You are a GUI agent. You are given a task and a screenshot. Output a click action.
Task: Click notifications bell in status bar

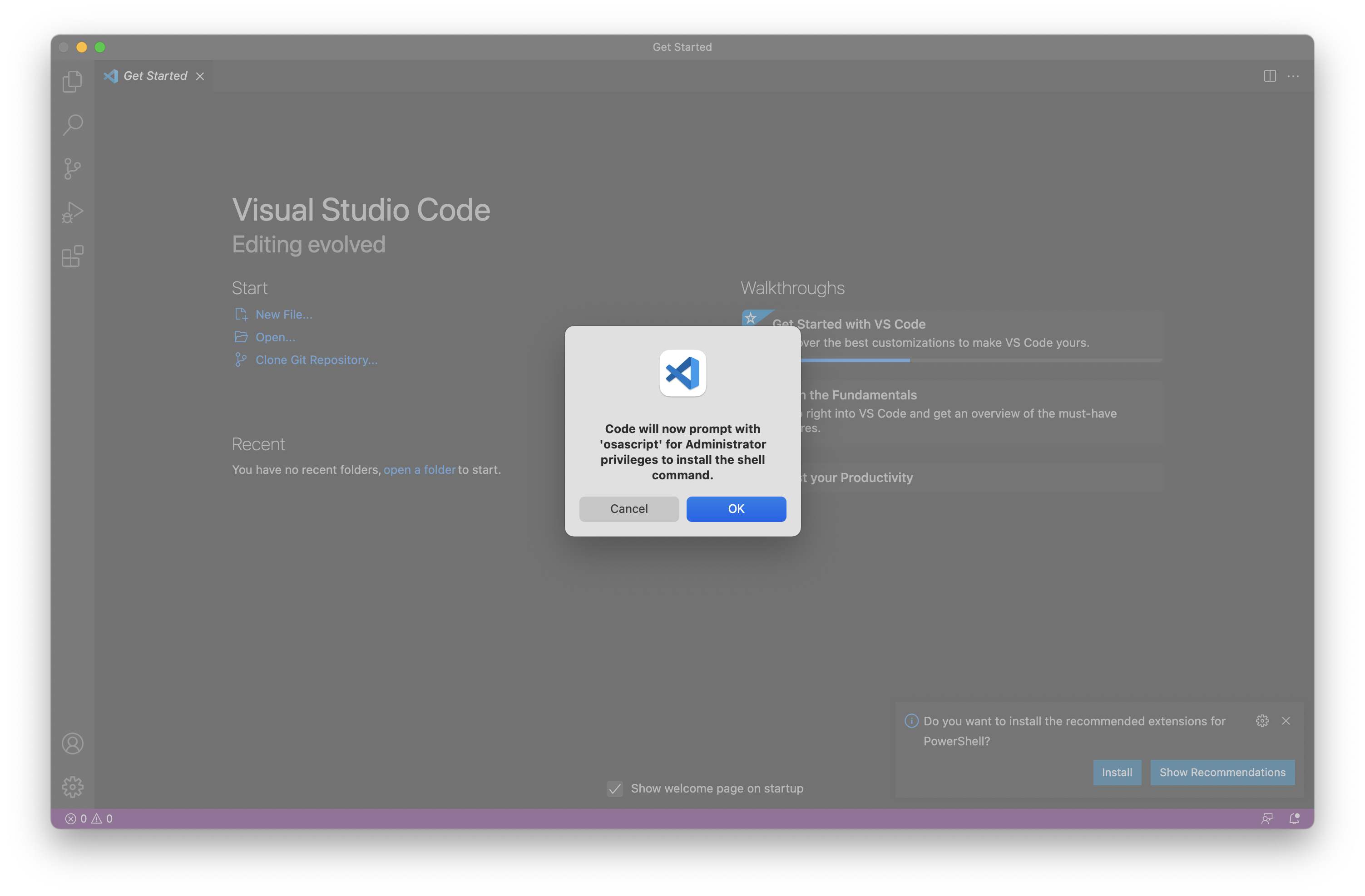(x=1294, y=819)
